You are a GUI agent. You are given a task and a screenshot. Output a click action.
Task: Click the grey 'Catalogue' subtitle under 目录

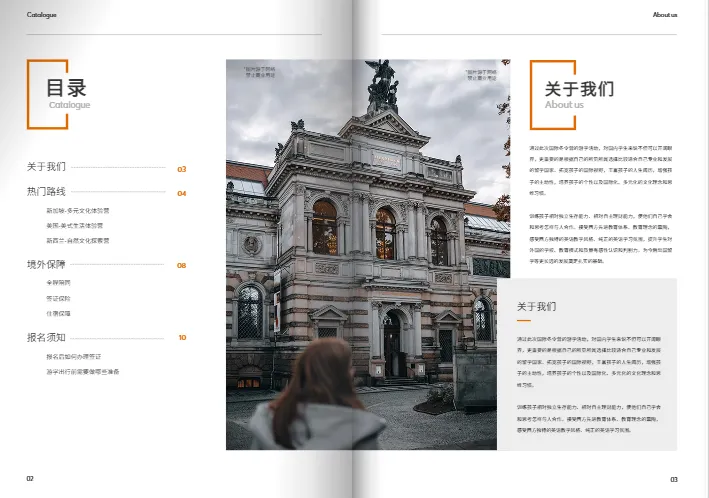point(69,105)
